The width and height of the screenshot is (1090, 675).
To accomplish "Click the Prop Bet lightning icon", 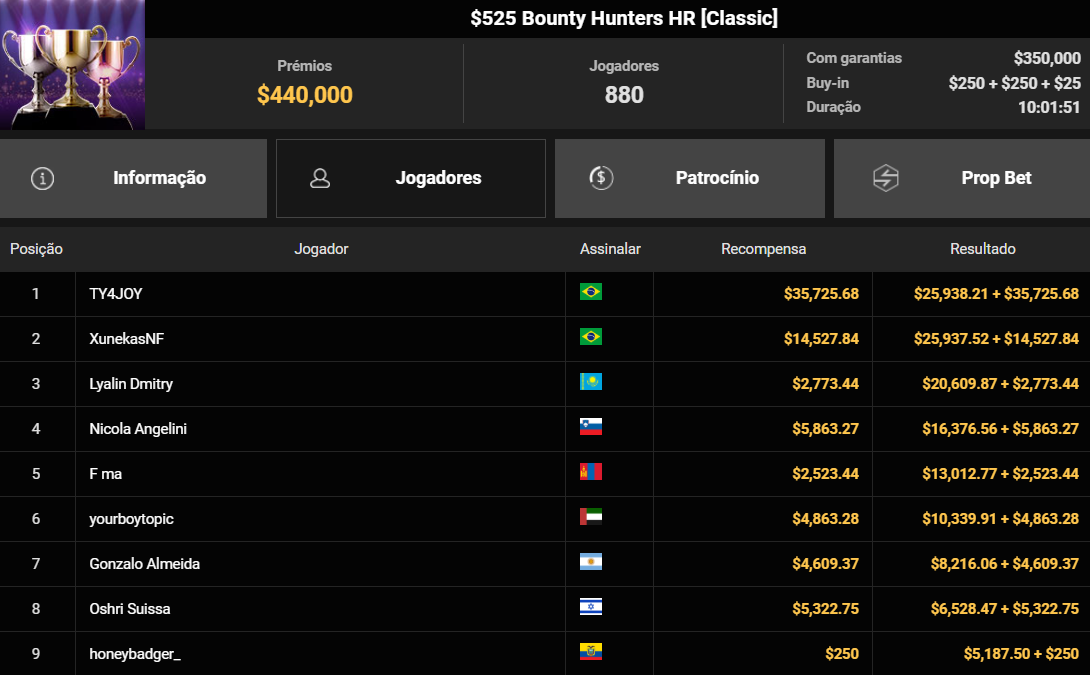I will 884,177.
